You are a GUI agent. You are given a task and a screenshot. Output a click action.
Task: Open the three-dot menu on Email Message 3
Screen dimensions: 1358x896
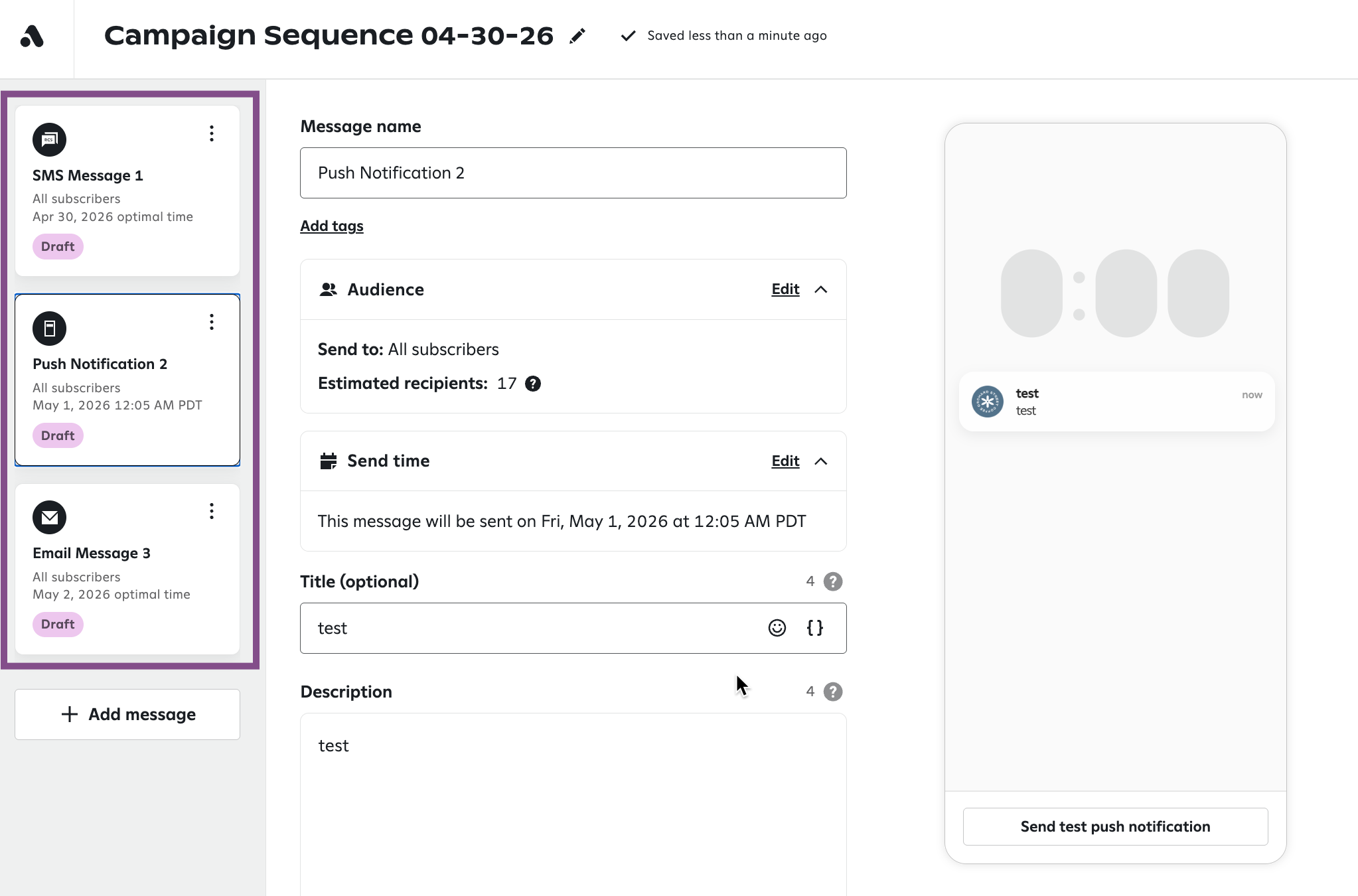(x=212, y=511)
